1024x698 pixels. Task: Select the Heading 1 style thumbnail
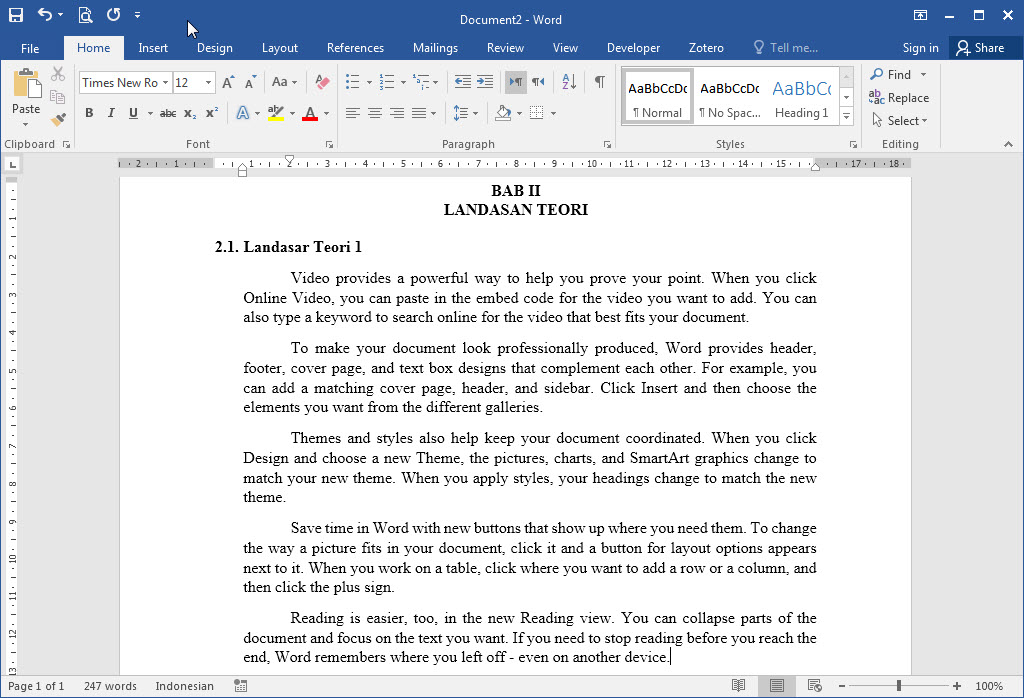click(801, 97)
